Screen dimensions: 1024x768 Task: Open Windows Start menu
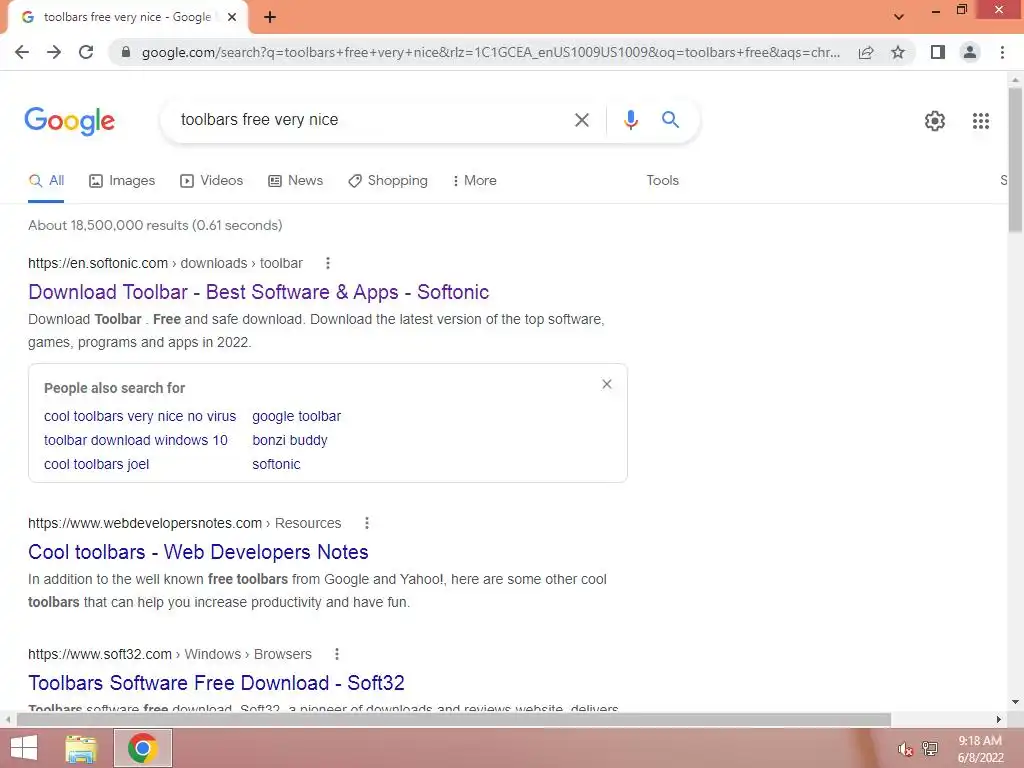(24, 748)
